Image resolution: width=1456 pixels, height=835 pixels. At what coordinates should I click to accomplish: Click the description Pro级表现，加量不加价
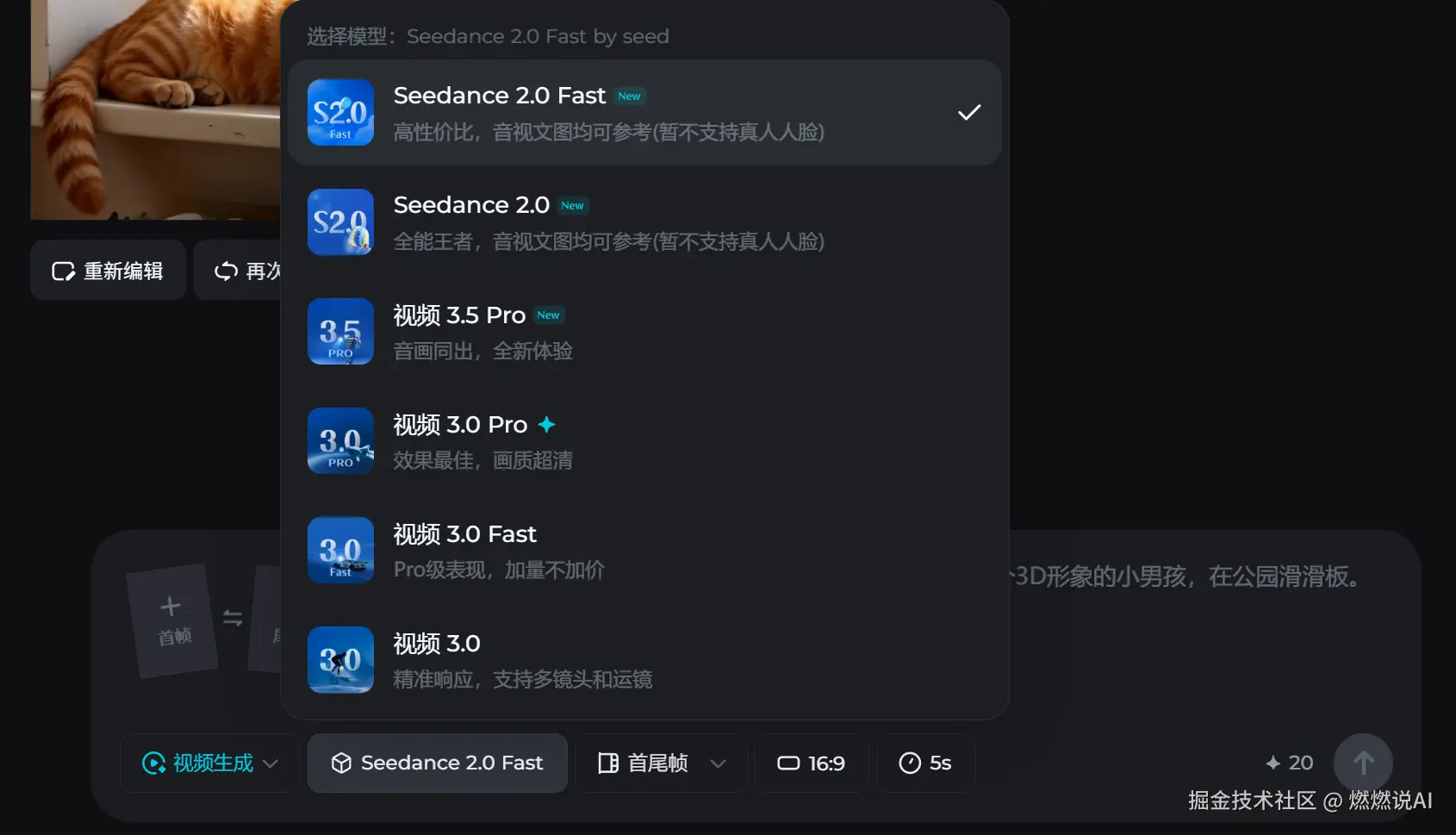(x=500, y=570)
